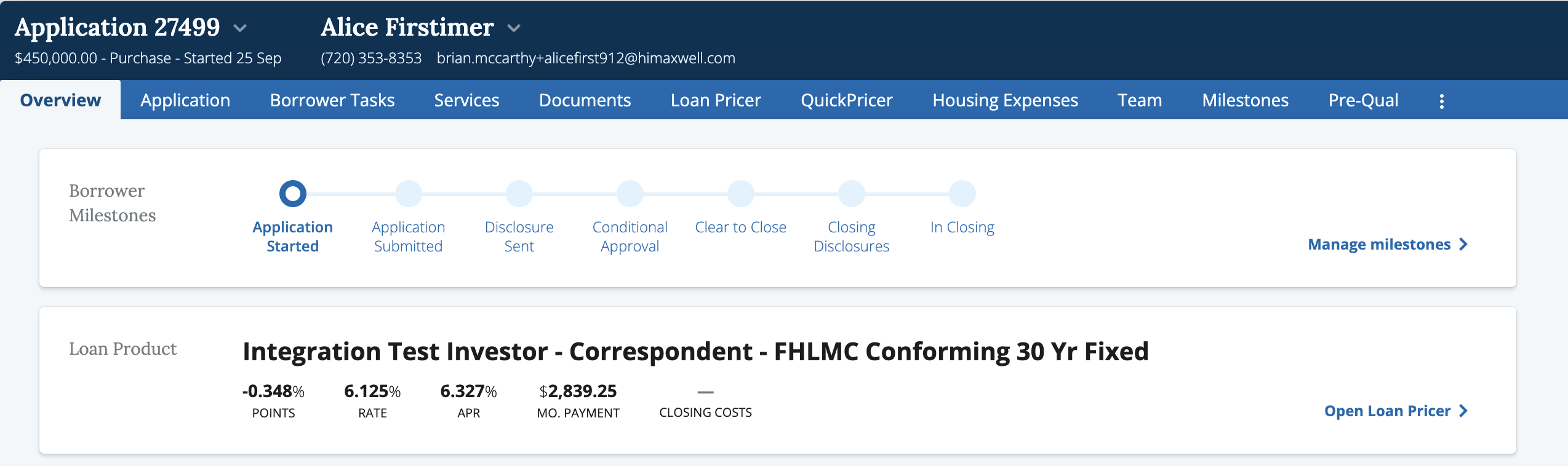Screen dimensions: 1568x466
Task: Select the Conditional Approval milestone circle
Action: (630, 194)
